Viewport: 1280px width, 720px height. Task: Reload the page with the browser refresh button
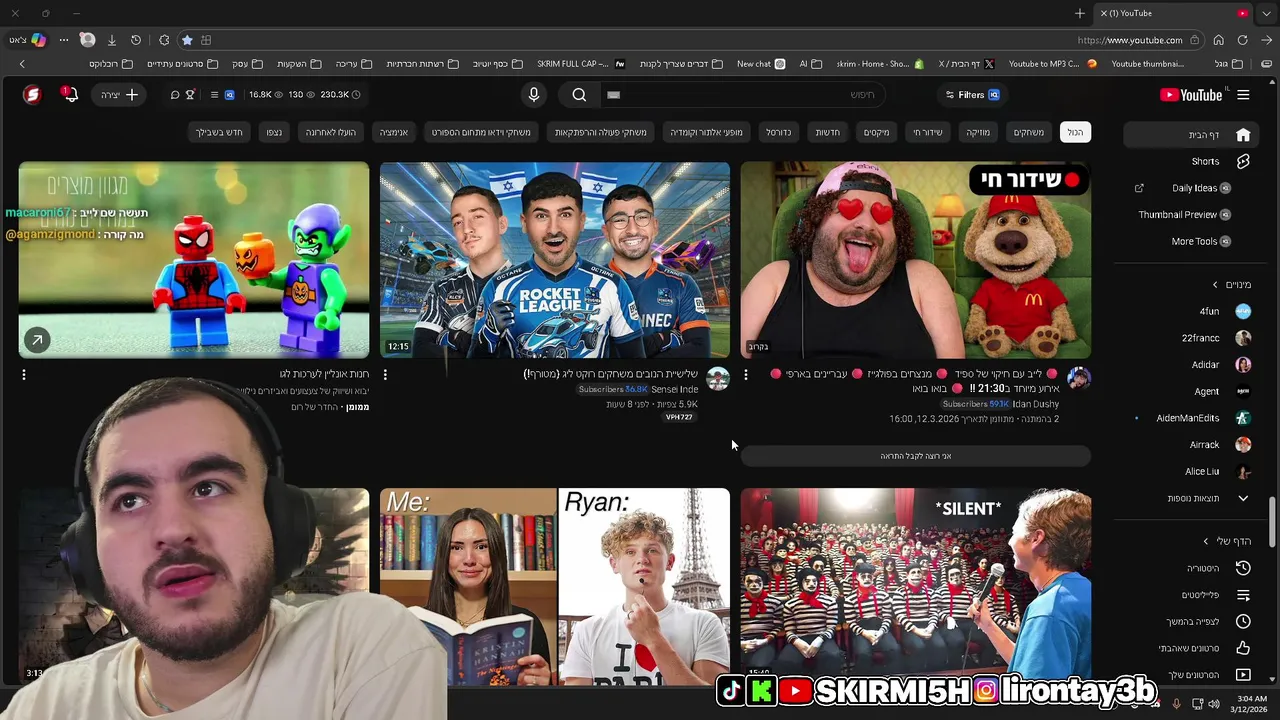tap(1243, 40)
